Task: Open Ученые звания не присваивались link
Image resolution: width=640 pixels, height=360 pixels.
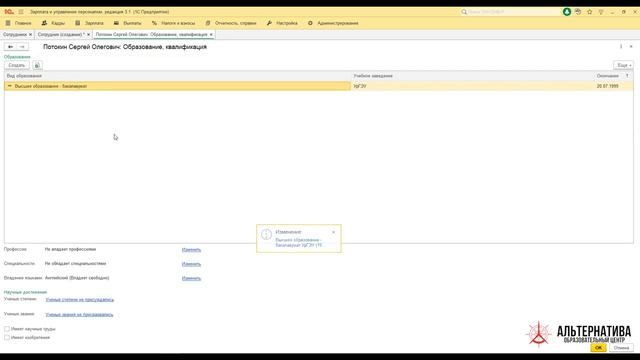Action: coord(79,315)
